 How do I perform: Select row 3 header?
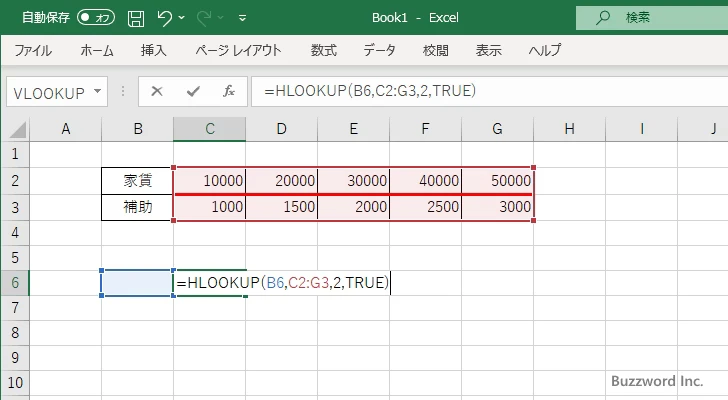click(x=15, y=207)
